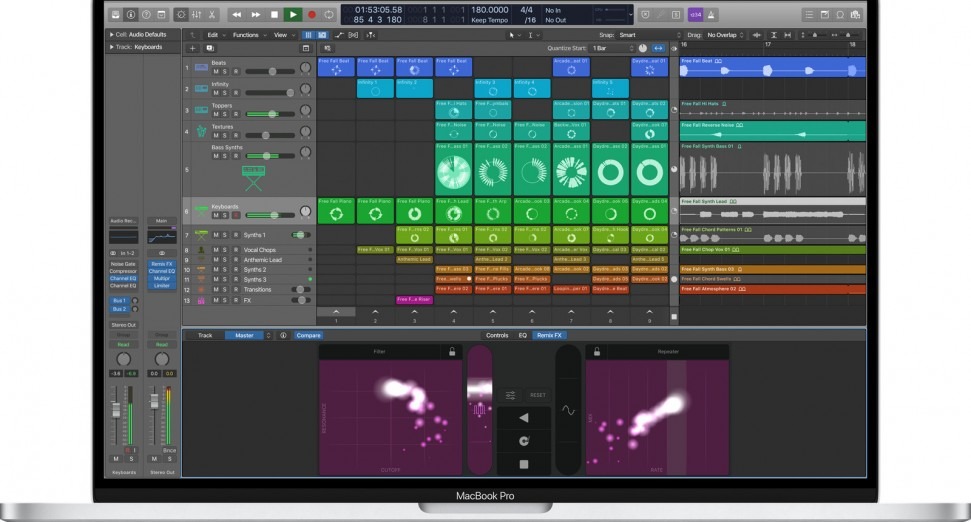Switch to the Track tab
Screen dimensions: 971x522
click(x=205, y=336)
